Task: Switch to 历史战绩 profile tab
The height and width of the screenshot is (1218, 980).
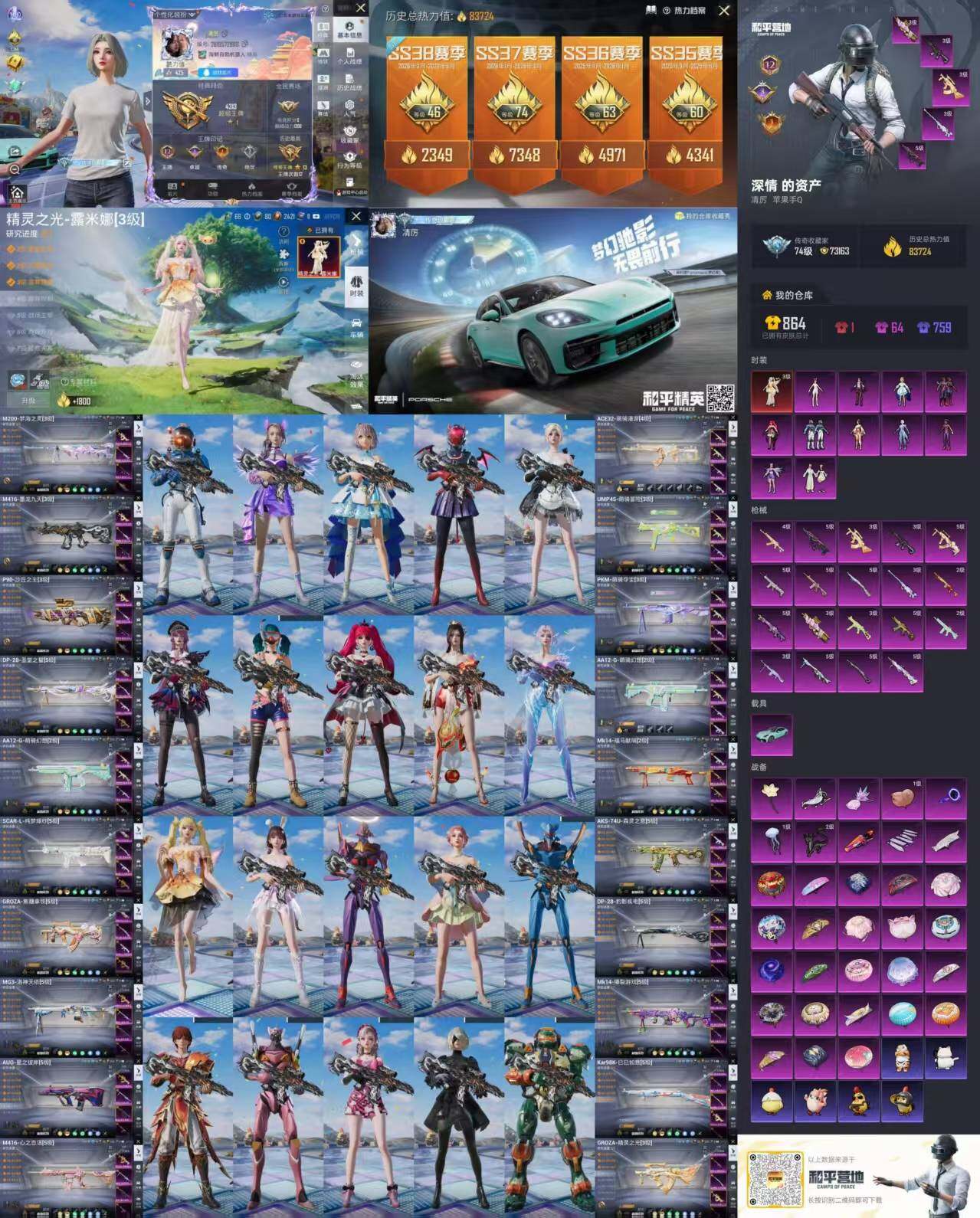Action: point(349,83)
